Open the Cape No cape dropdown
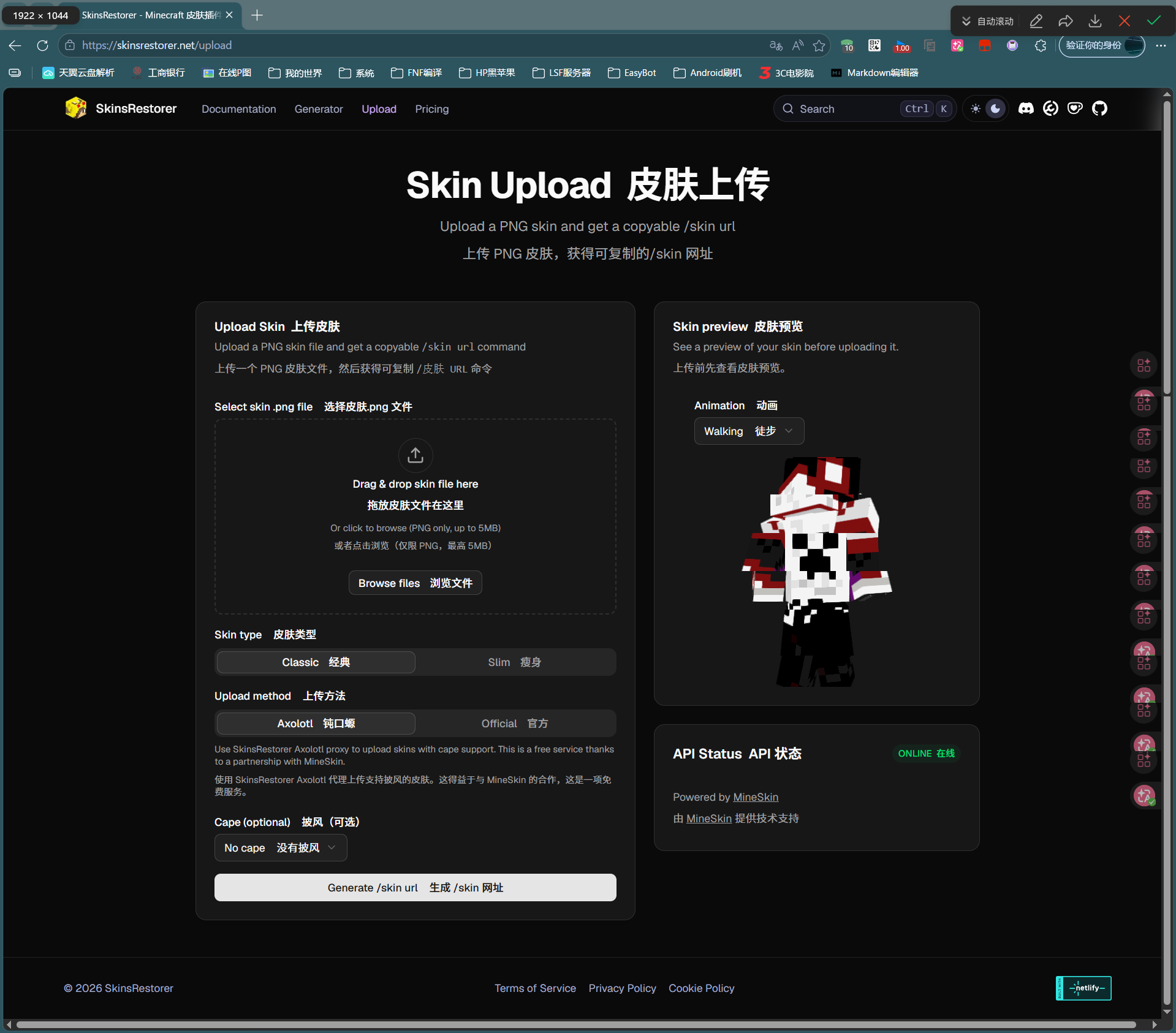 click(281, 847)
